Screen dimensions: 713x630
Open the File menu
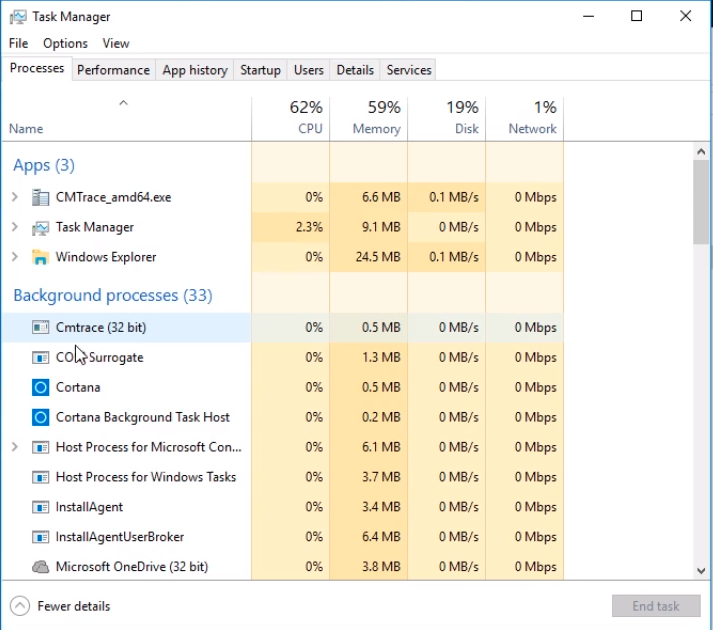coord(19,43)
